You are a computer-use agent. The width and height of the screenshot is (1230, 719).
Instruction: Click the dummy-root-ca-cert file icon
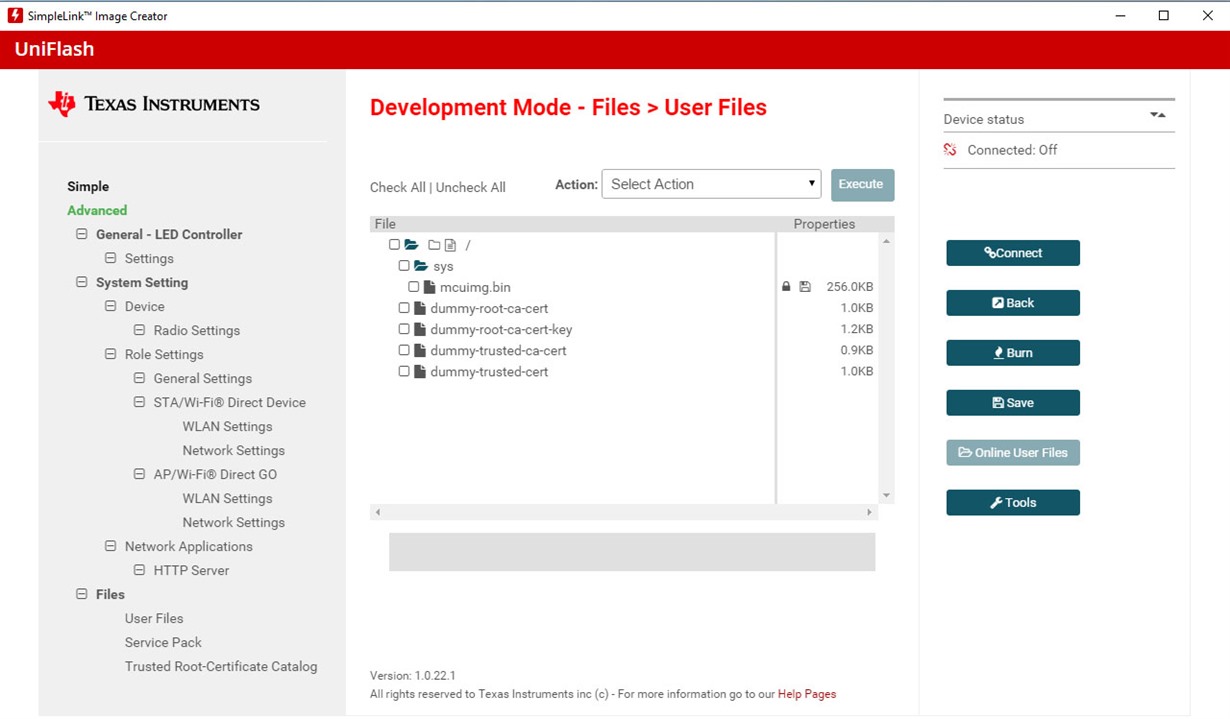point(420,308)
